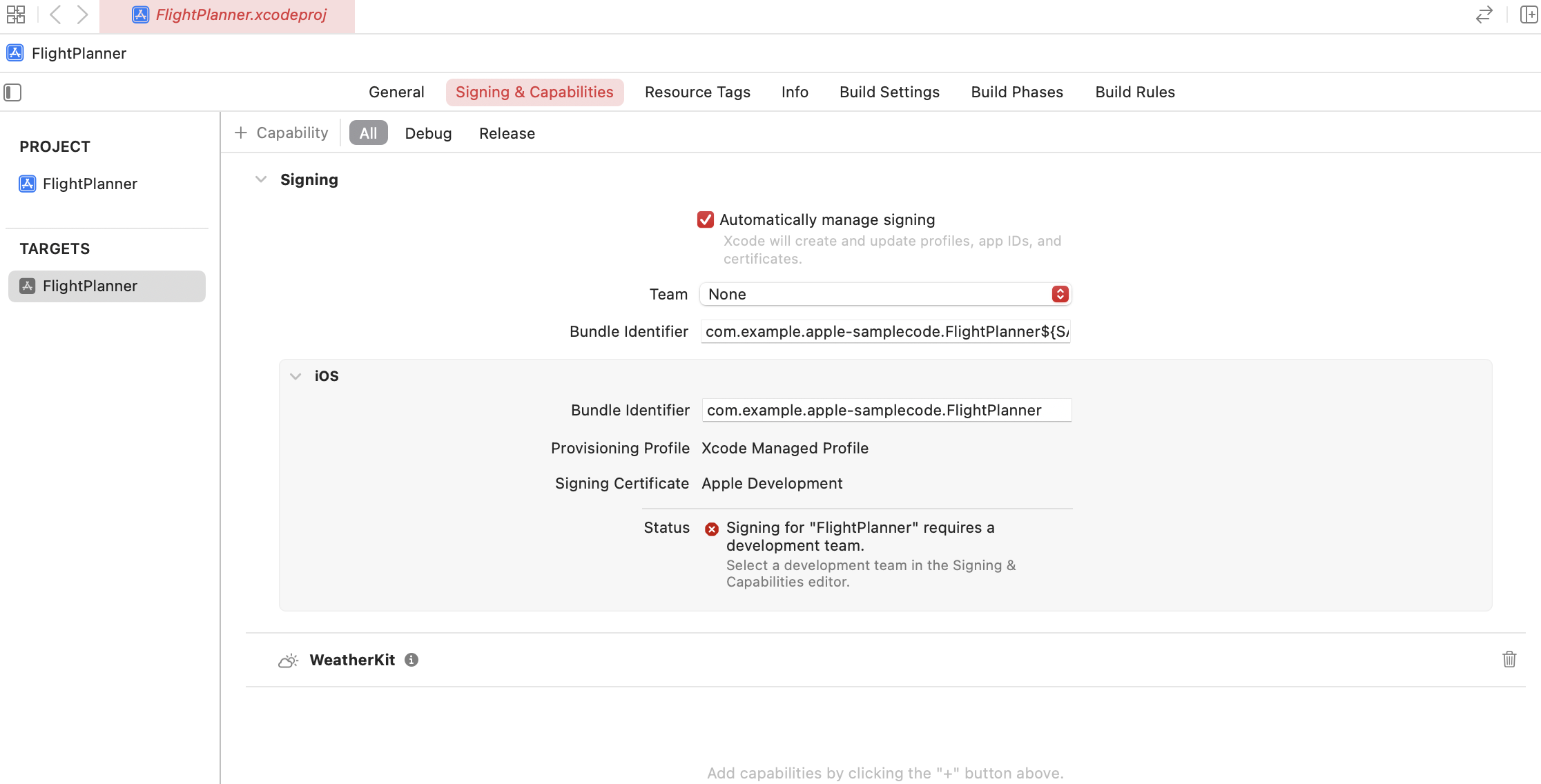
Task: Uncheck Automatically manage signing
Action: (x=705, y=219)
